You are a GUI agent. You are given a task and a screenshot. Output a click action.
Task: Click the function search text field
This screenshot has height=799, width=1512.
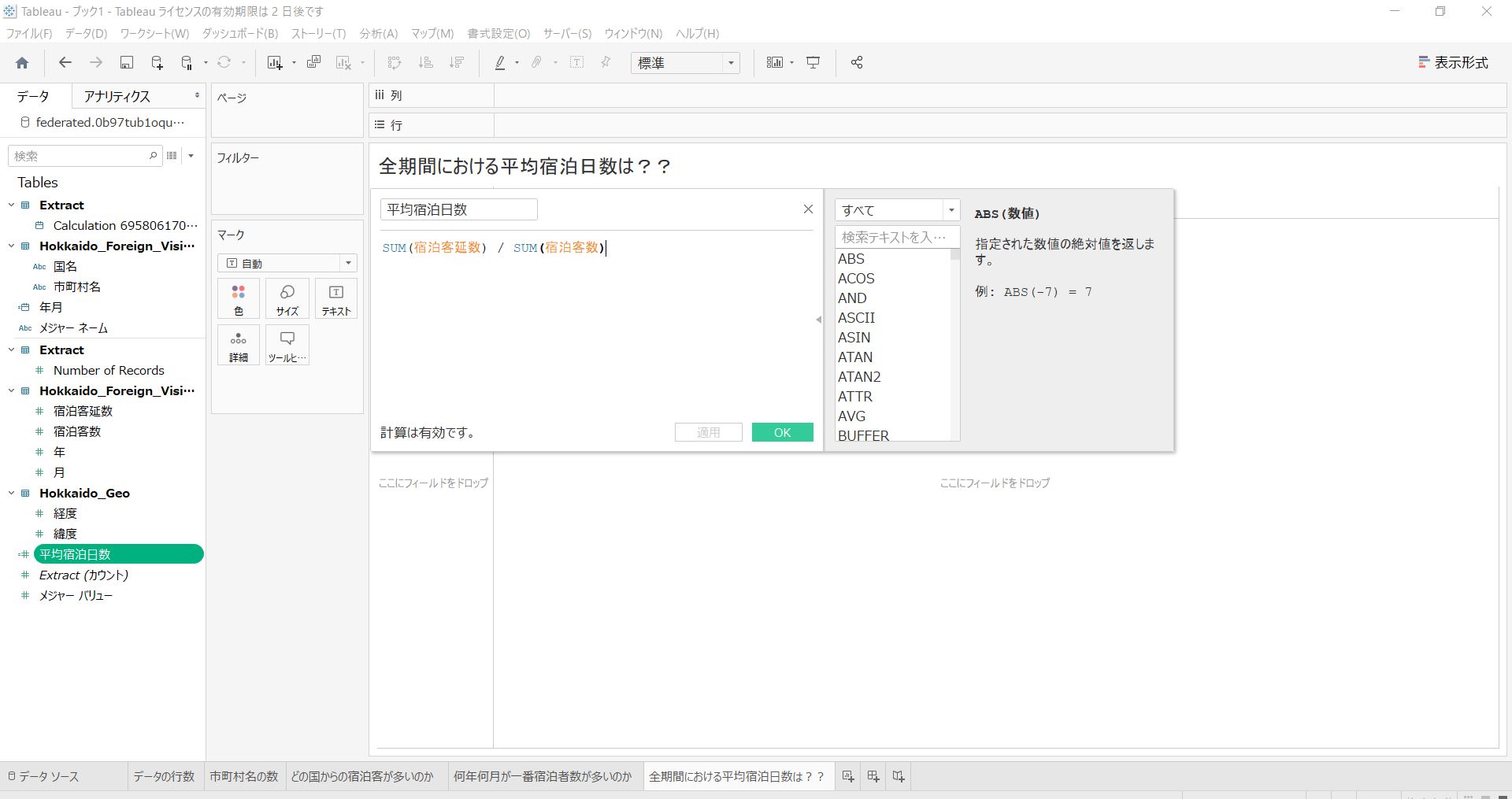tap(897, 237)
